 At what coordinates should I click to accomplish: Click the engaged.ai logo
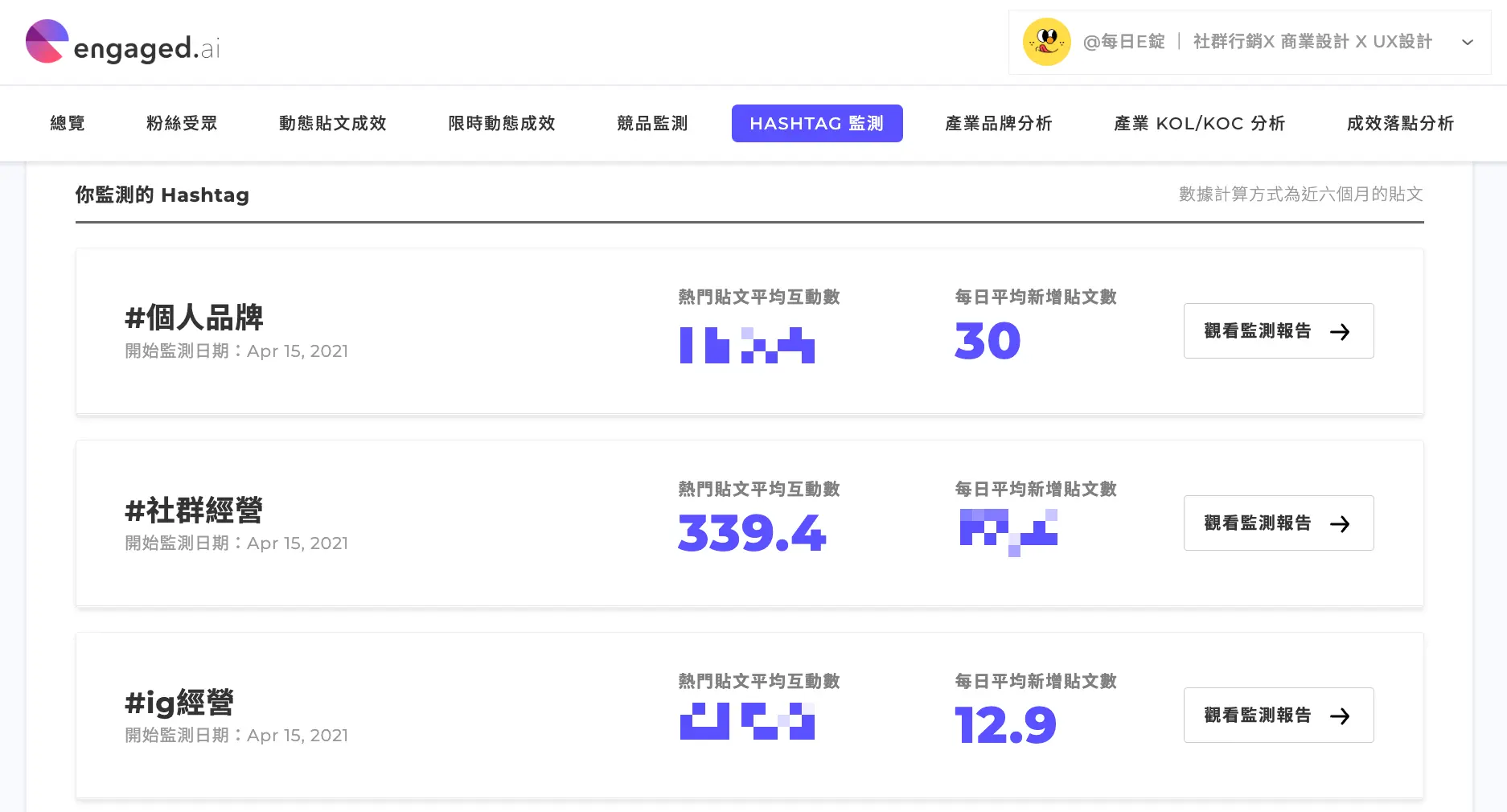(x=123, y=43)
